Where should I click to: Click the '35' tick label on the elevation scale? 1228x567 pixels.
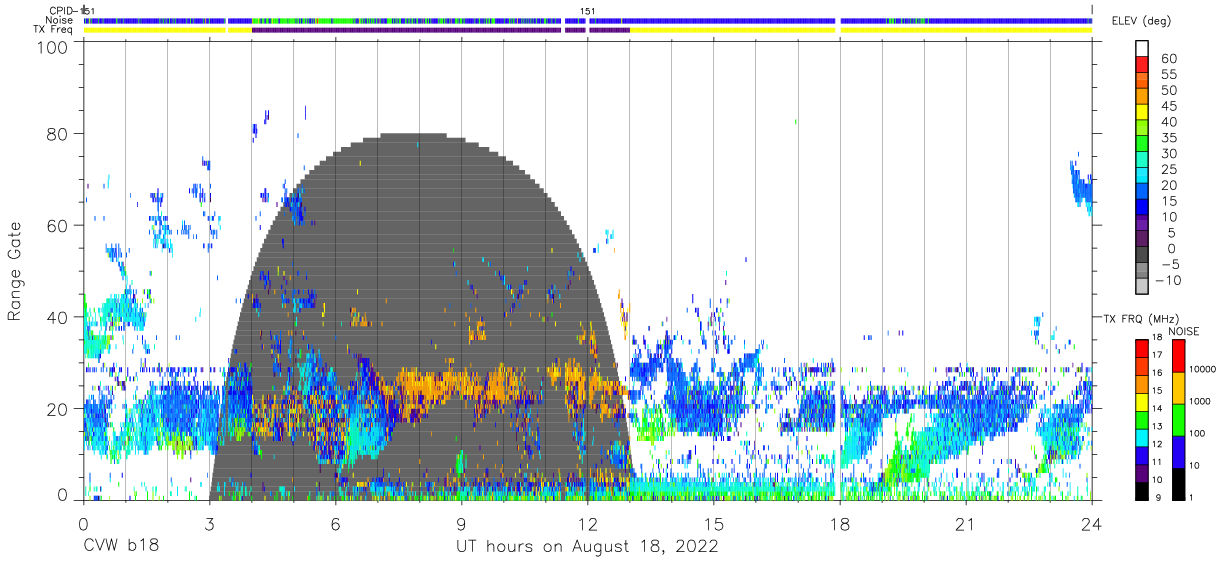[x=1169, y=137]
